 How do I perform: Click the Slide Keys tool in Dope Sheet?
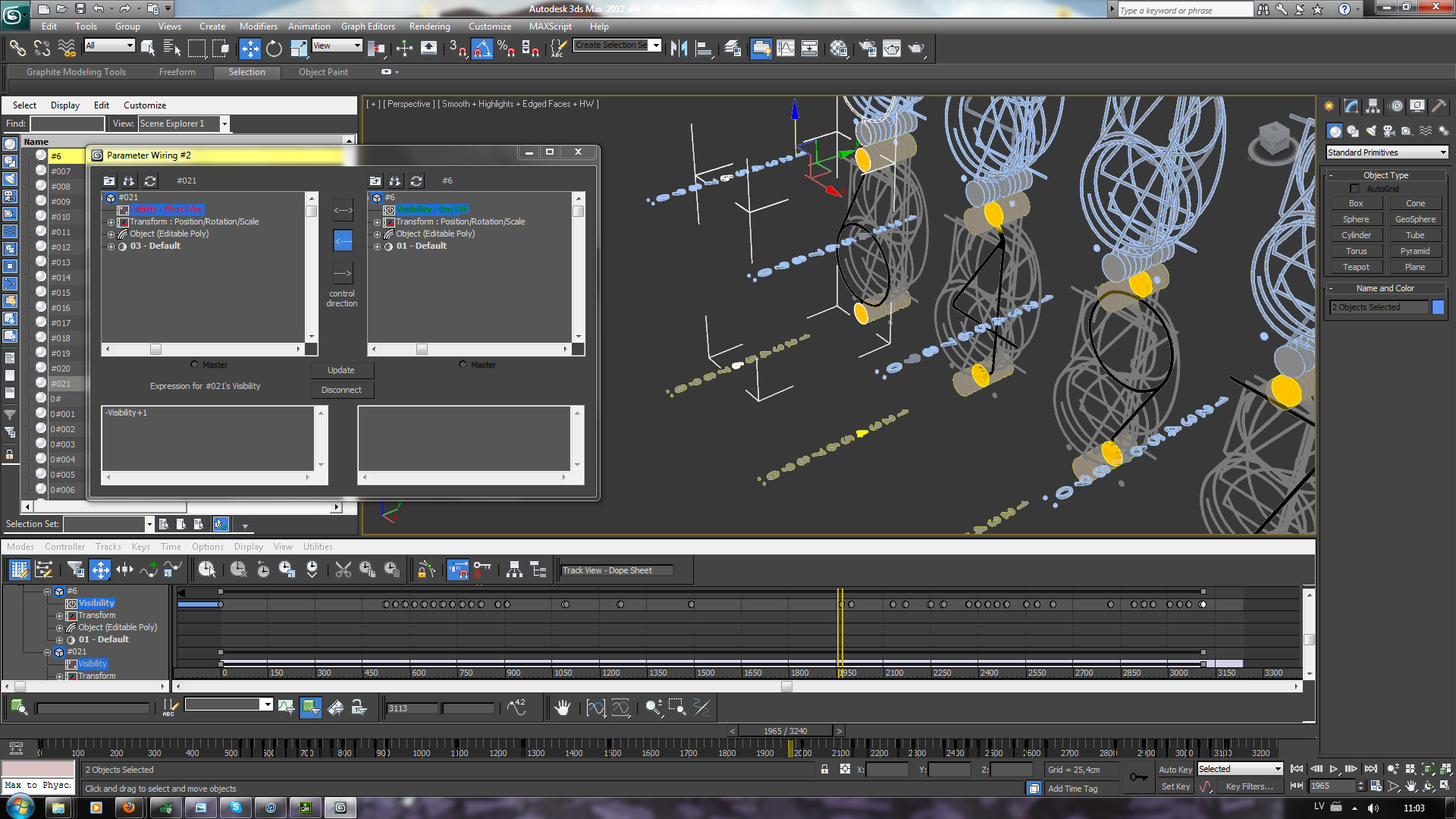(x=125, y=570)
